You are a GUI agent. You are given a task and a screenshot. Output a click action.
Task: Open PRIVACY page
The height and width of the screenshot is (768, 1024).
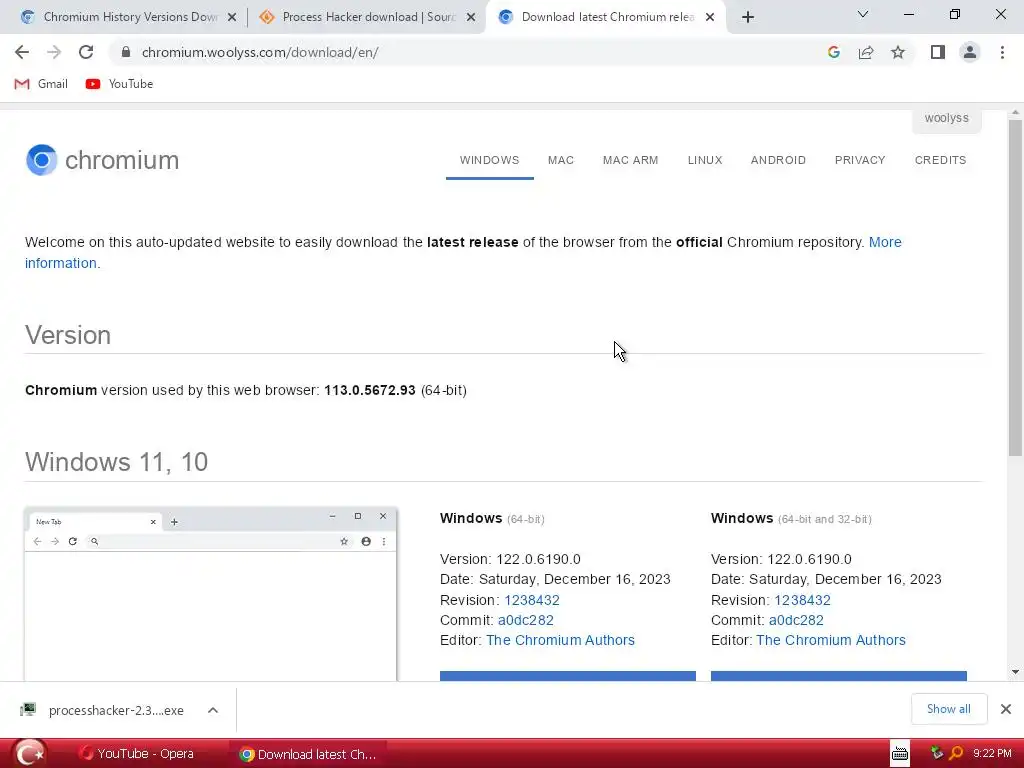click(x=859, y=160)
